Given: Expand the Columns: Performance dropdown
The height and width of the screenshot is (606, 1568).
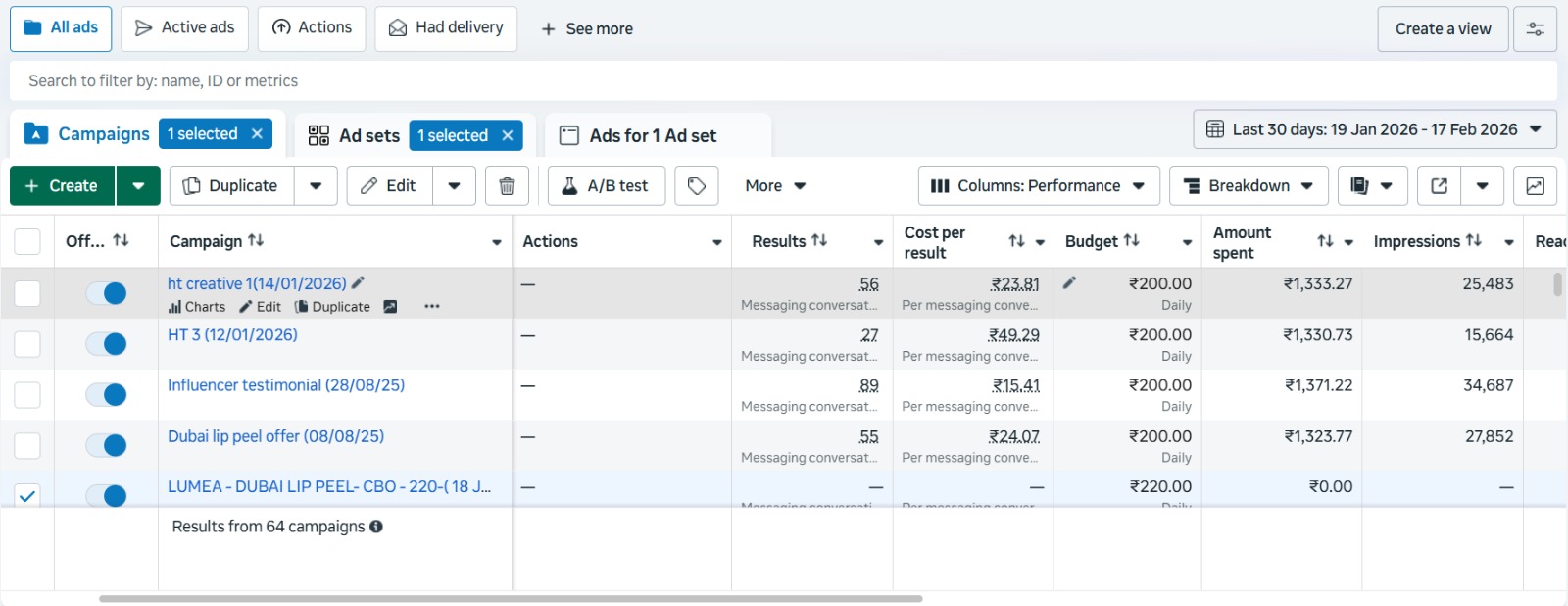Looking at the screenshot, I should click(x=1038, y=186).
